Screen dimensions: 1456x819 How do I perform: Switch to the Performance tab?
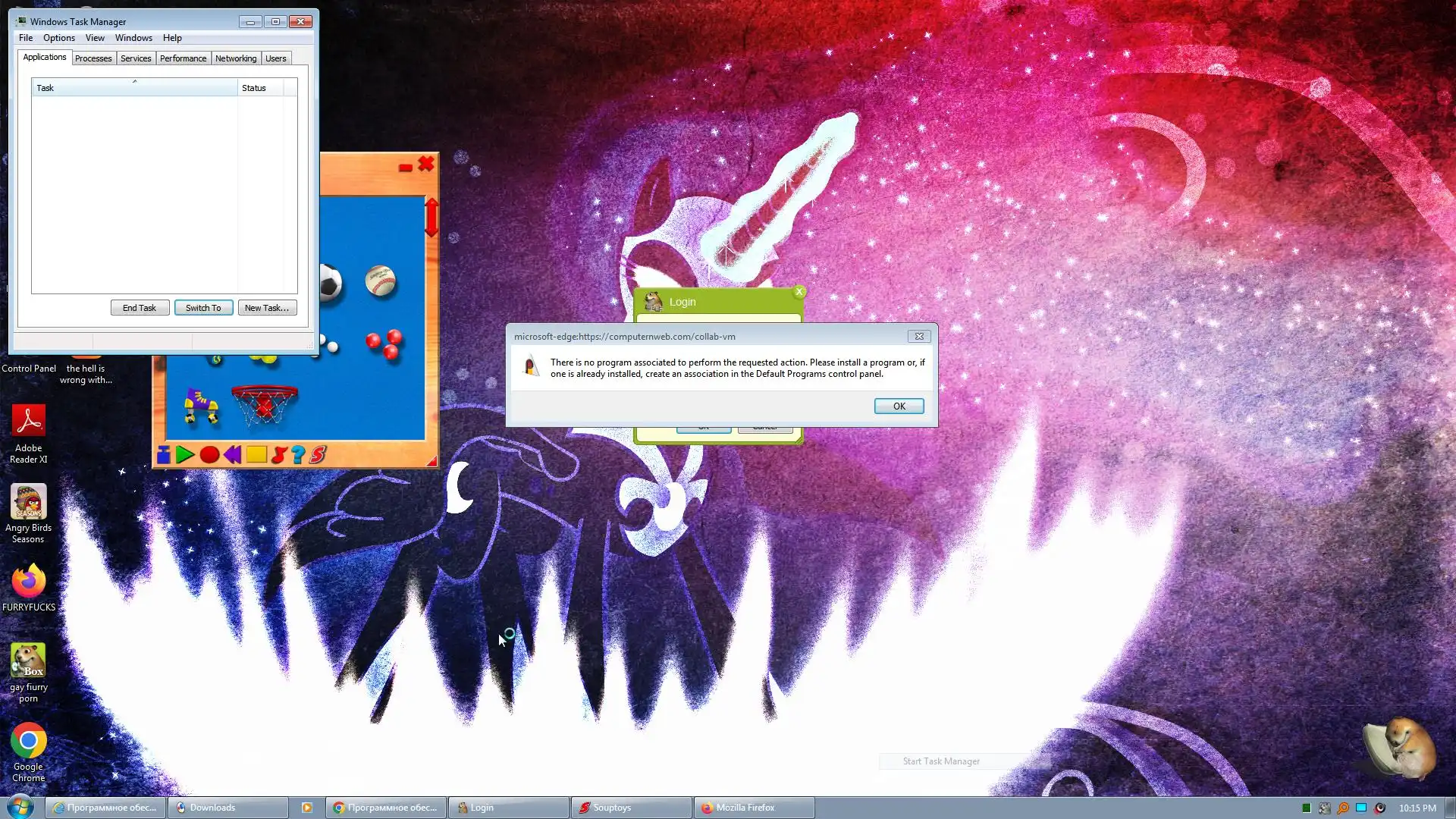183,58
